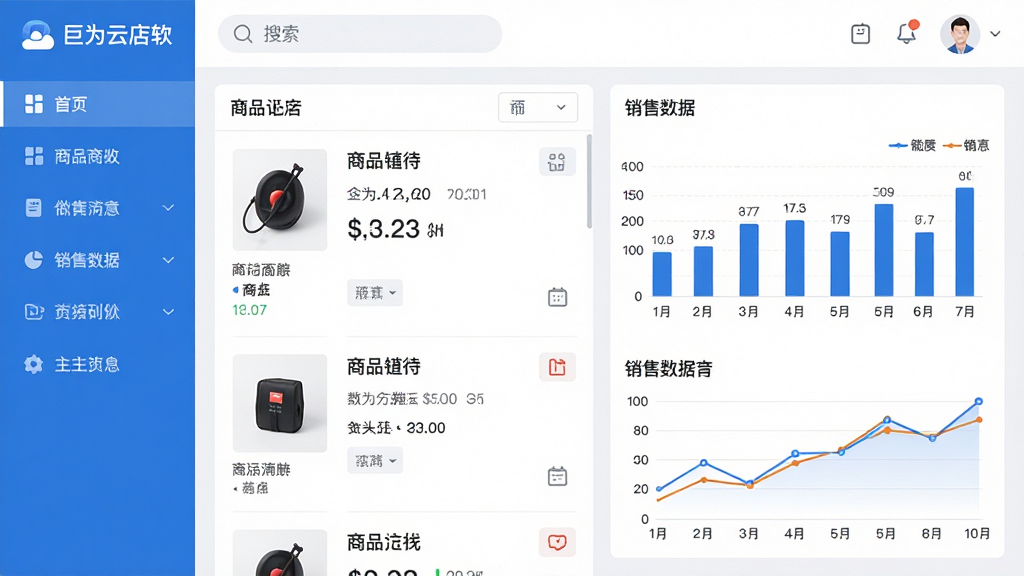Open the notification bell
Viewport: 1024px width, 576px height.
click(x=906, y=33)
